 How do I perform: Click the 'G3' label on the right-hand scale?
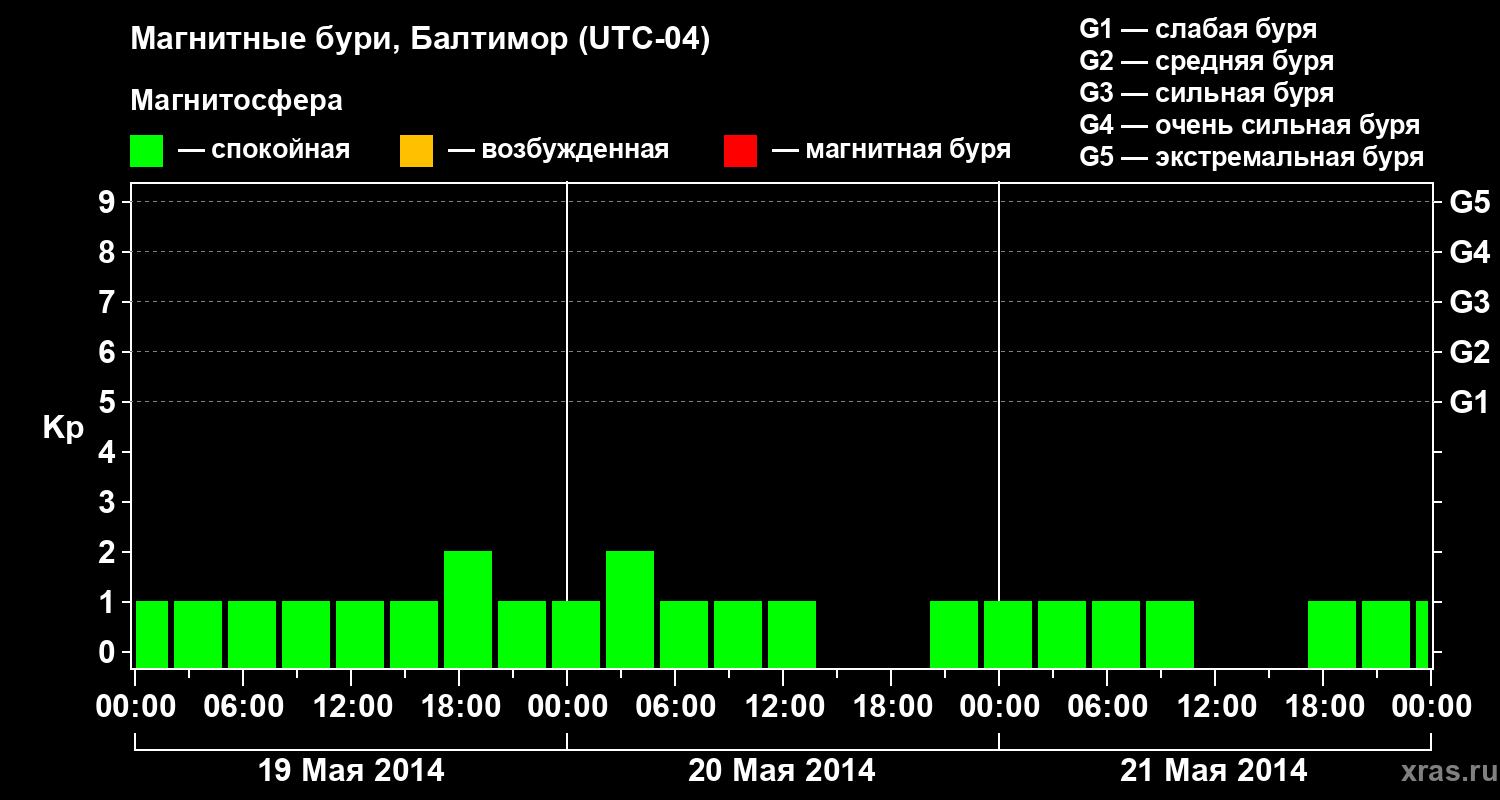(x=1470, y=302)
